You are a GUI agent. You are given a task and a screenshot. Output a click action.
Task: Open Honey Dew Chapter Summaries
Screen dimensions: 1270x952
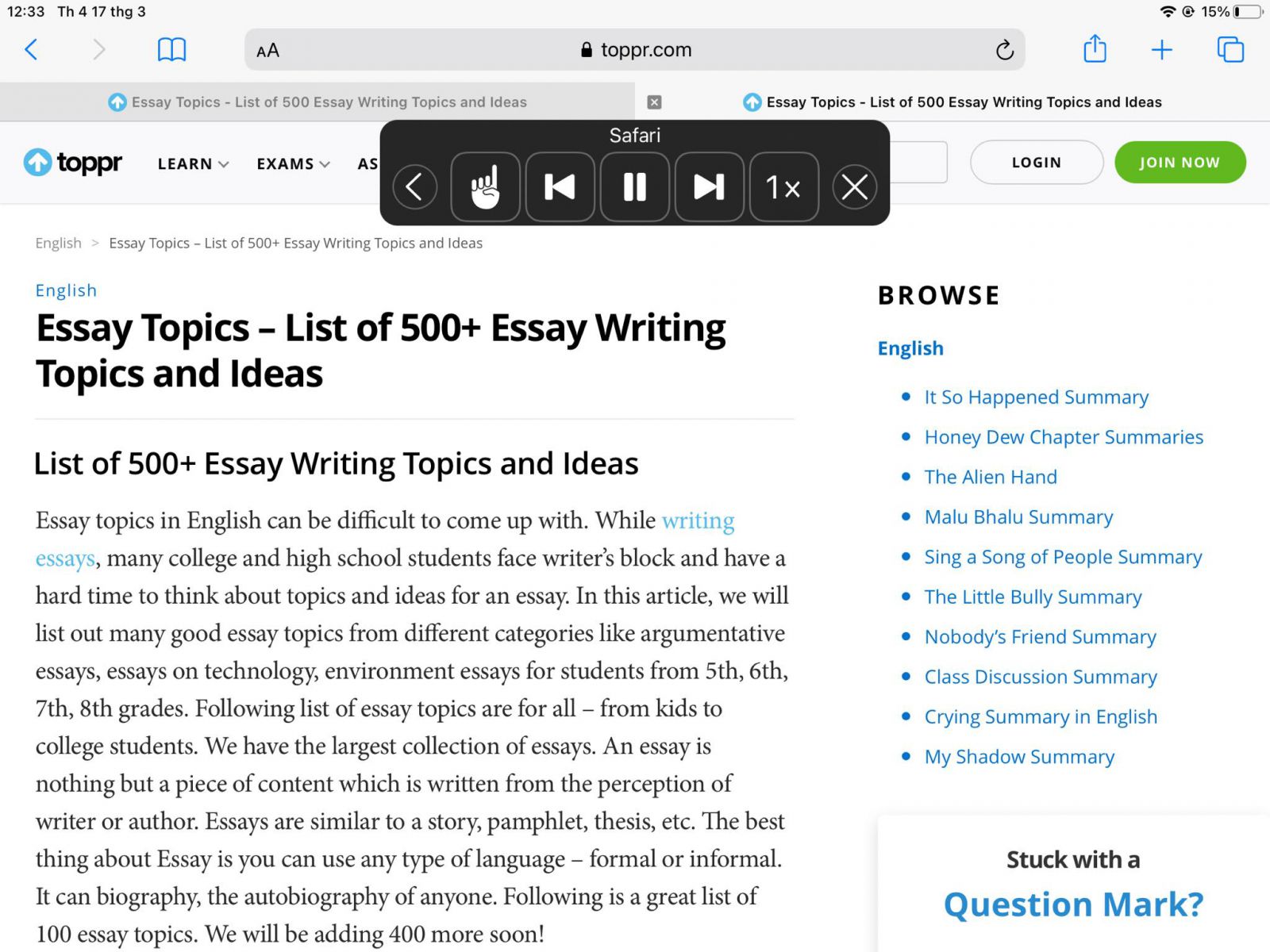[x=1064, y=437]
